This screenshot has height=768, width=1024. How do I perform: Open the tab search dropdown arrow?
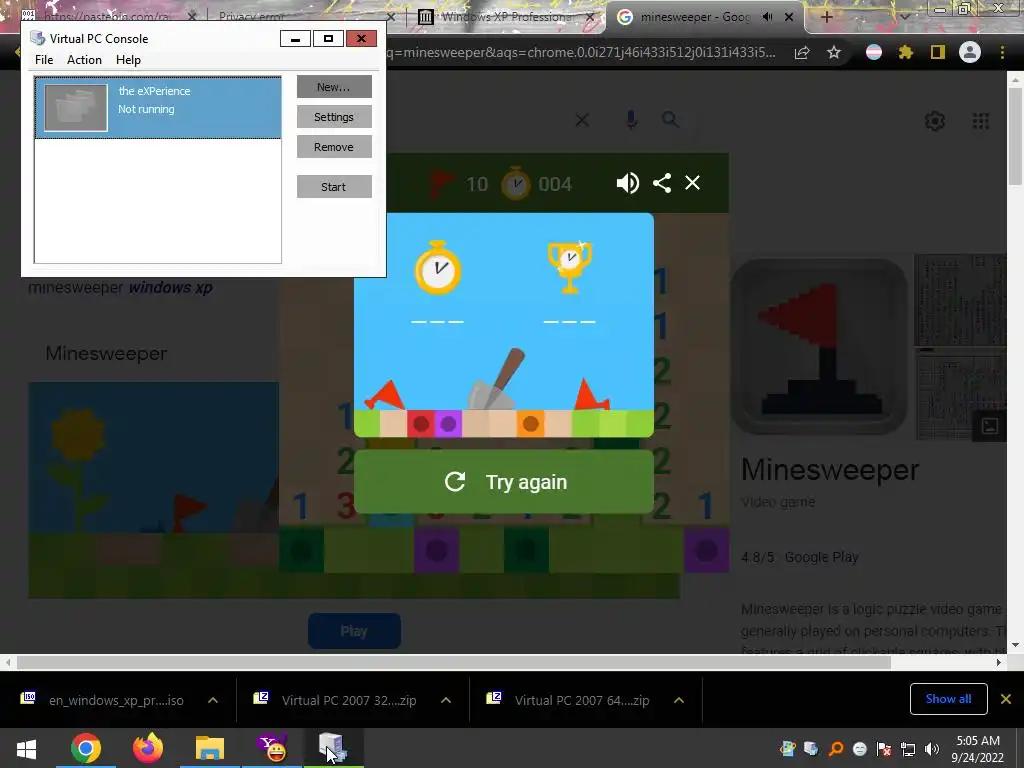coord(904,17)
